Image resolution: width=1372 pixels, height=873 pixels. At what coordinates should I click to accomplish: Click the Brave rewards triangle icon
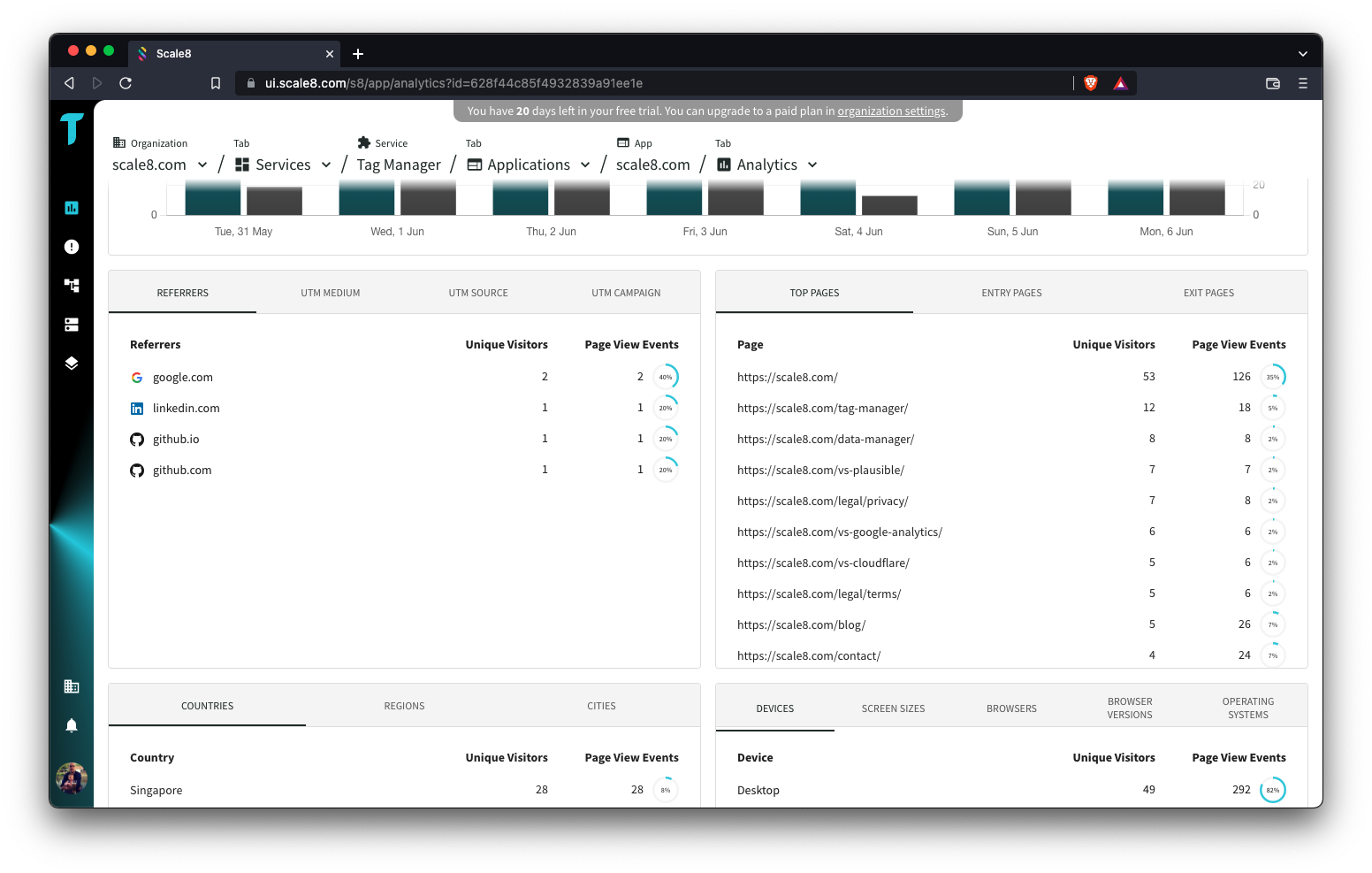[x=1120, y=83]
